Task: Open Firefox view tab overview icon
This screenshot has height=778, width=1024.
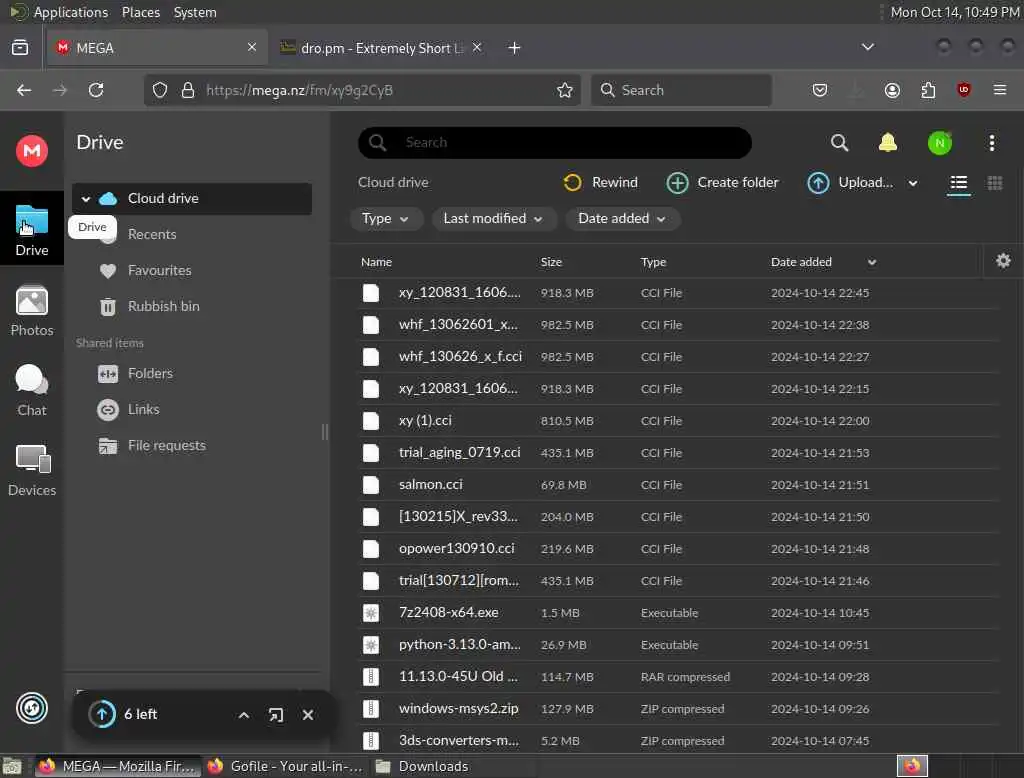Action: coord(20,48)
